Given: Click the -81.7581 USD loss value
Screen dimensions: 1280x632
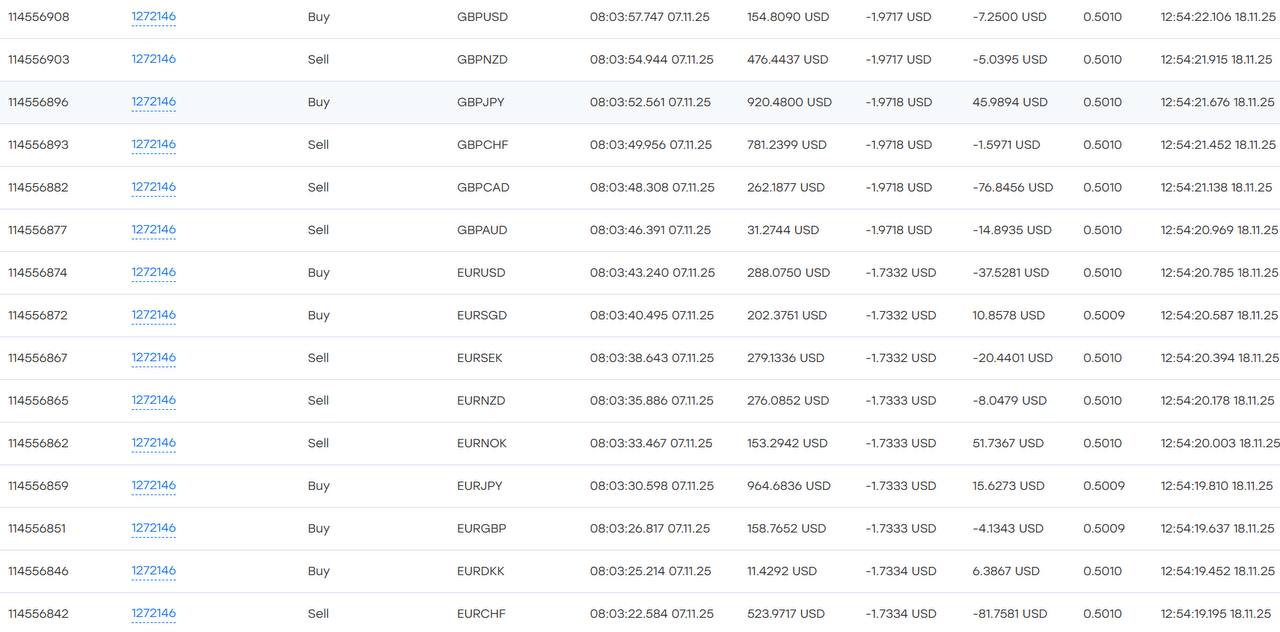Looking at the screenshot, I should (1010, 614).
